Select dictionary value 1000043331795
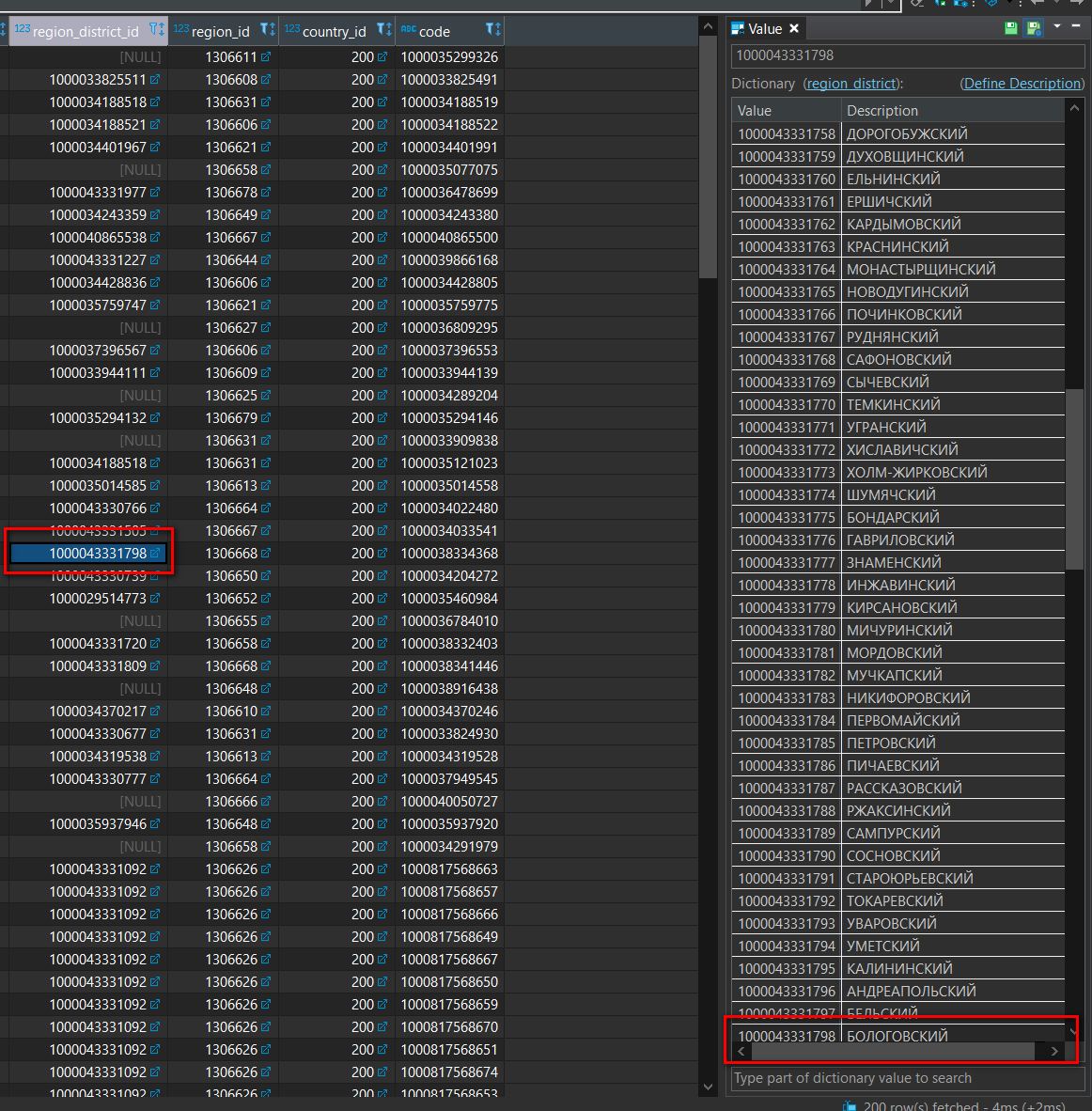 [x=787, y=968]
